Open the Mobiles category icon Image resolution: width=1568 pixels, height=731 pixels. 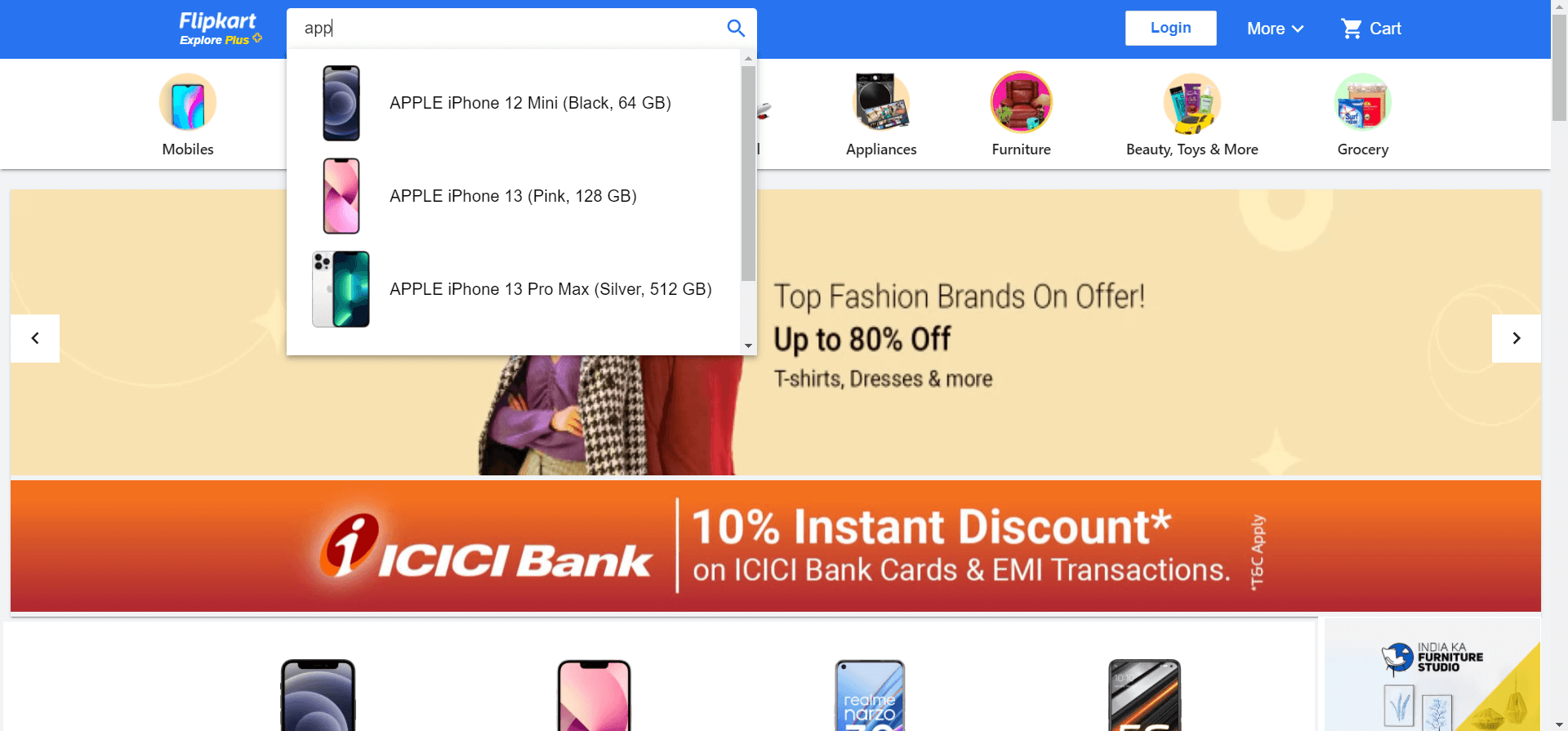[188, 102]
